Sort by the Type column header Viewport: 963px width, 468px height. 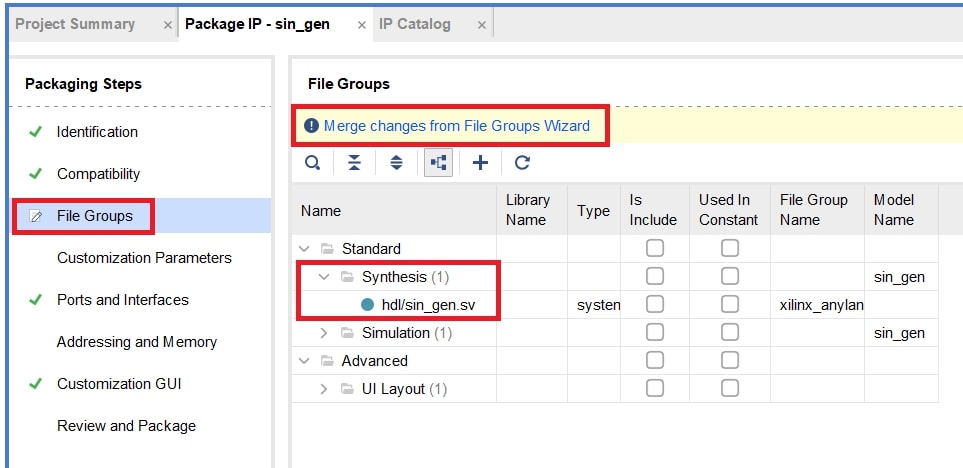594,211
